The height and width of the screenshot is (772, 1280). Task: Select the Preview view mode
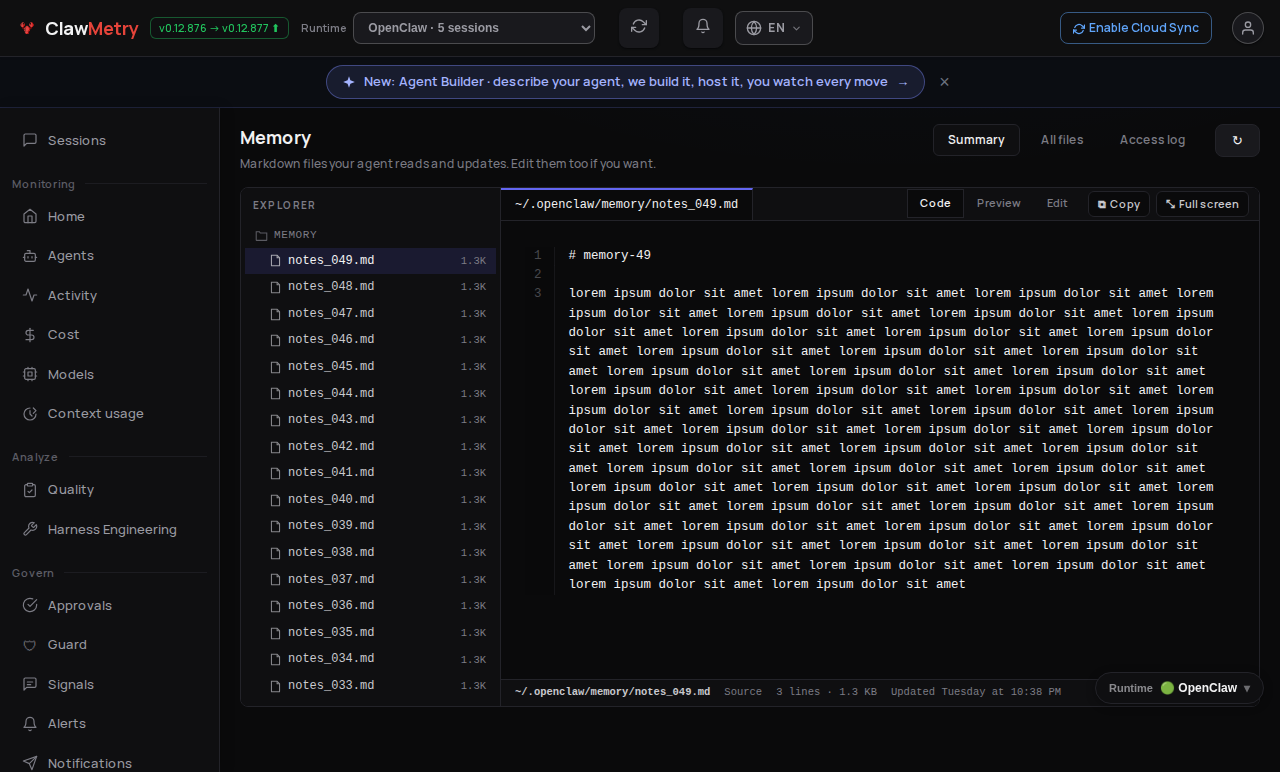point(999,203)
